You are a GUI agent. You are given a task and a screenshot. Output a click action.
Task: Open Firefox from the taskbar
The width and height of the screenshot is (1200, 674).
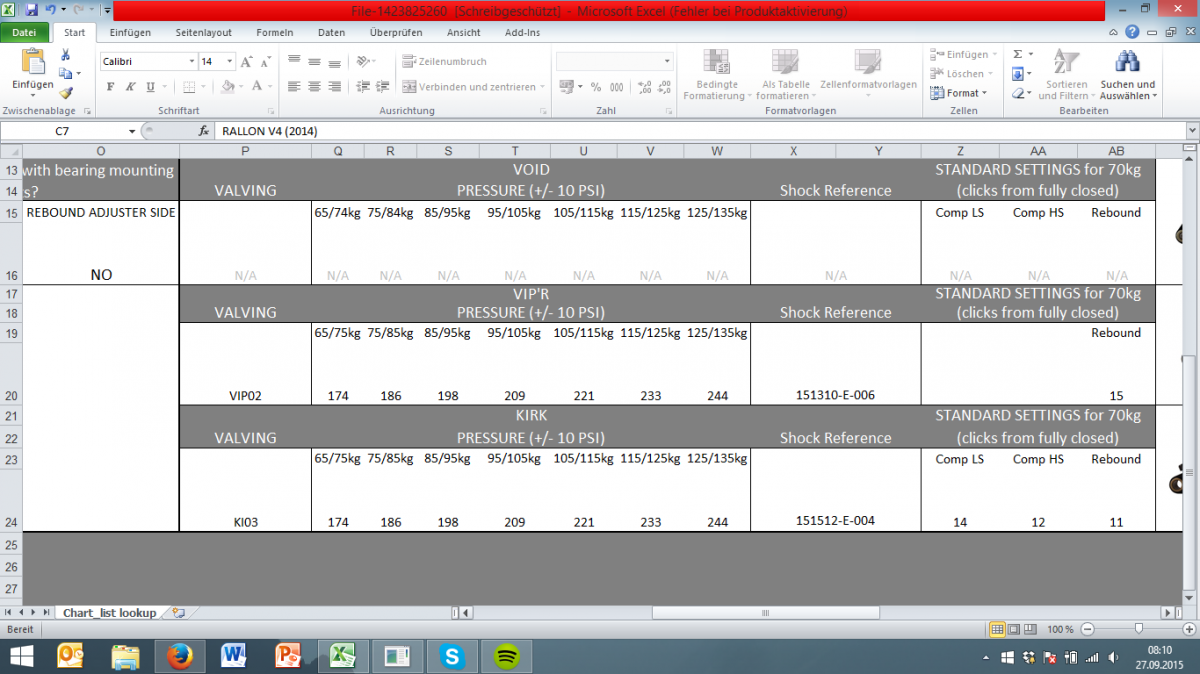pyautogui.click(x=180, y=656)
